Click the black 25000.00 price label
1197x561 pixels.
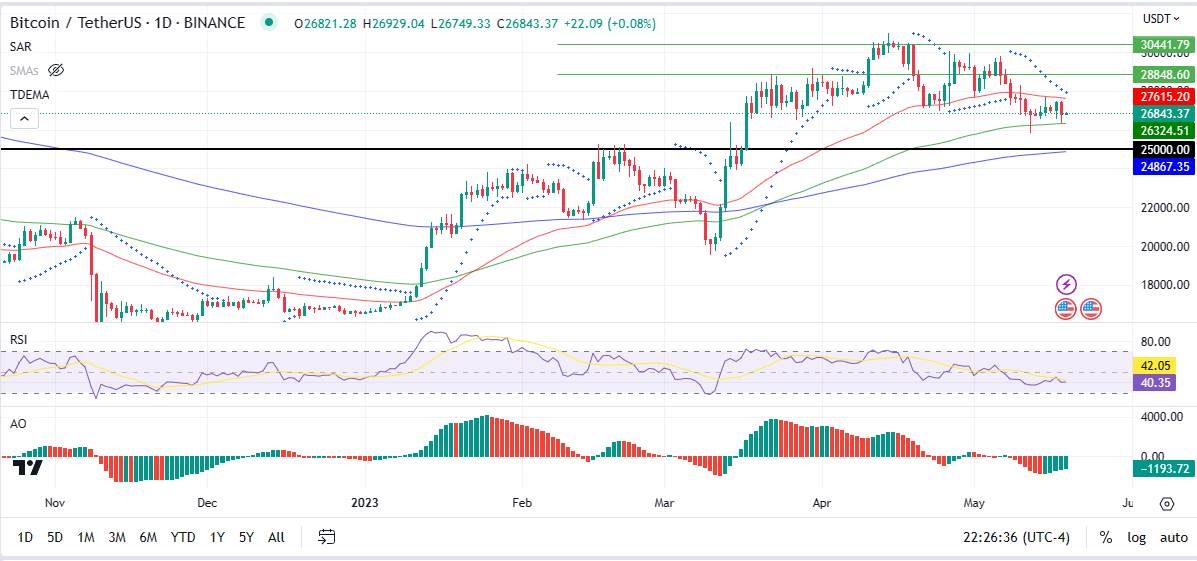(x=1164, y=149)
